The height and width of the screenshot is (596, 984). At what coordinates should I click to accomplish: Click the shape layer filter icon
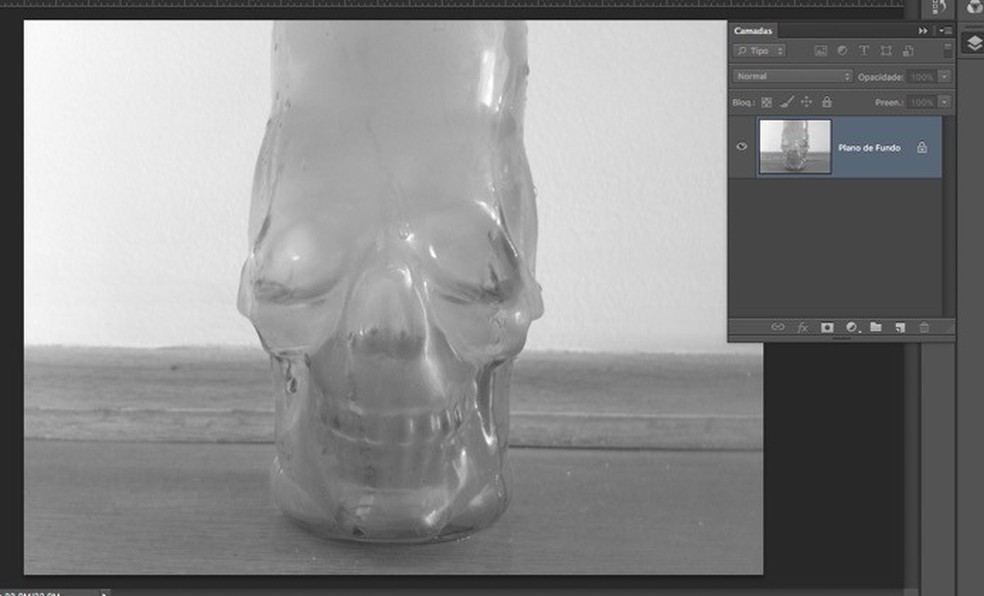[x=886, y=51]
